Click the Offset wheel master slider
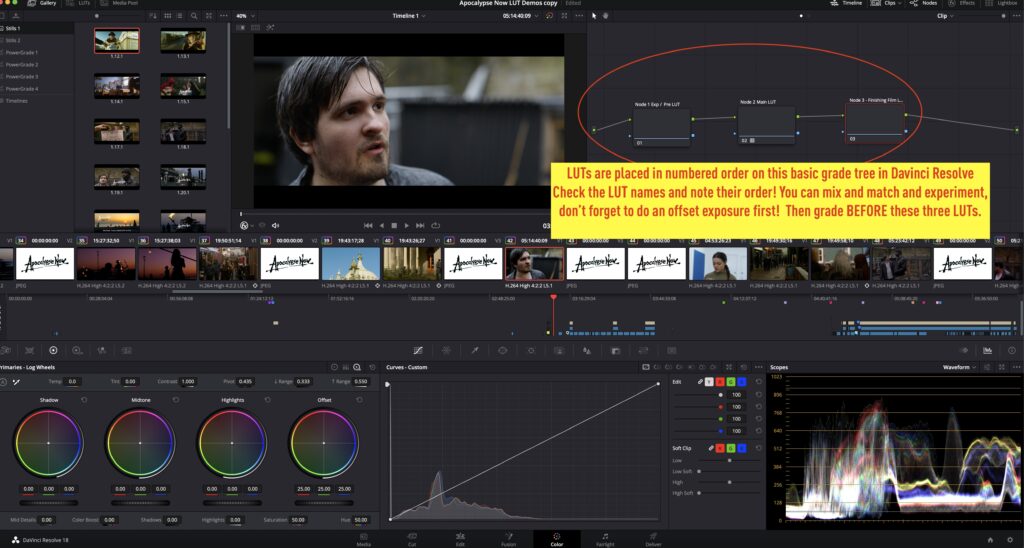Viewport: 1024px width, 548px height. [x=324, y=503]
